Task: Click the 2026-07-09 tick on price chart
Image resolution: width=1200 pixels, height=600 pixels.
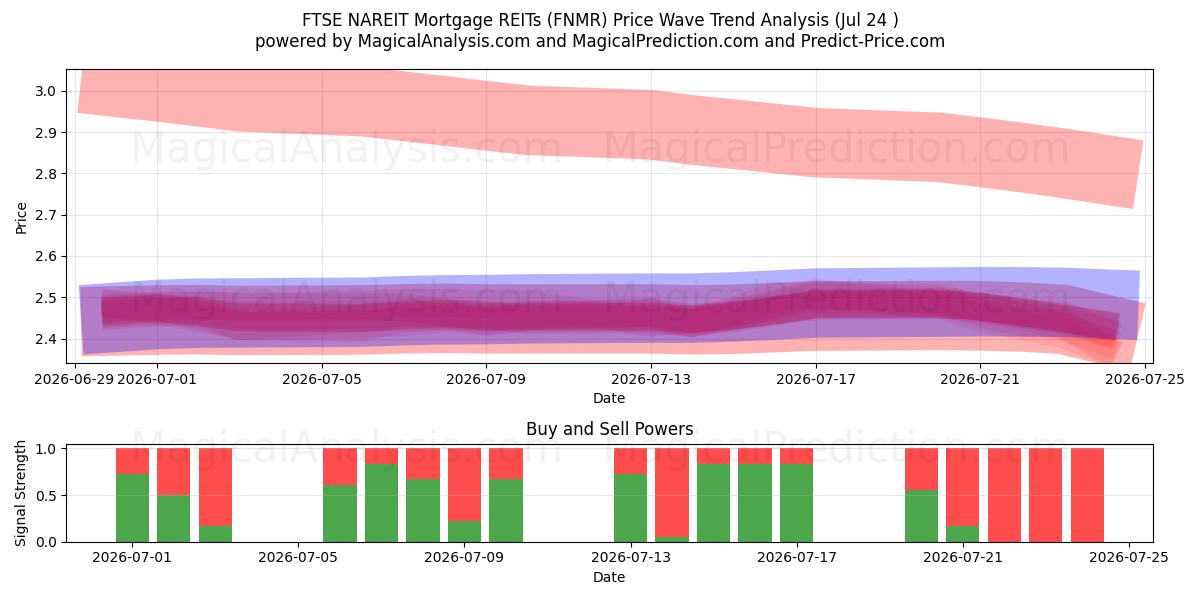Action: (486, 379)
